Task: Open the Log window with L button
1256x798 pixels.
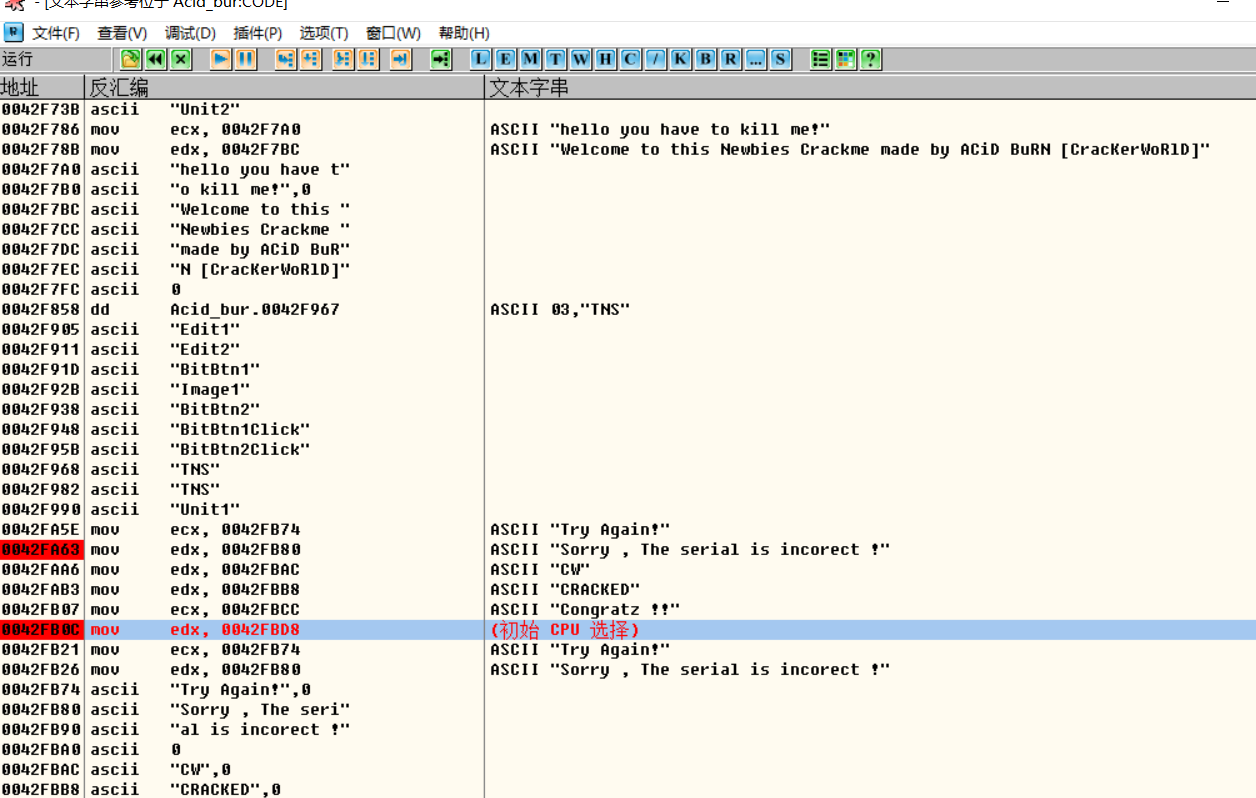Action: (481, 59)
